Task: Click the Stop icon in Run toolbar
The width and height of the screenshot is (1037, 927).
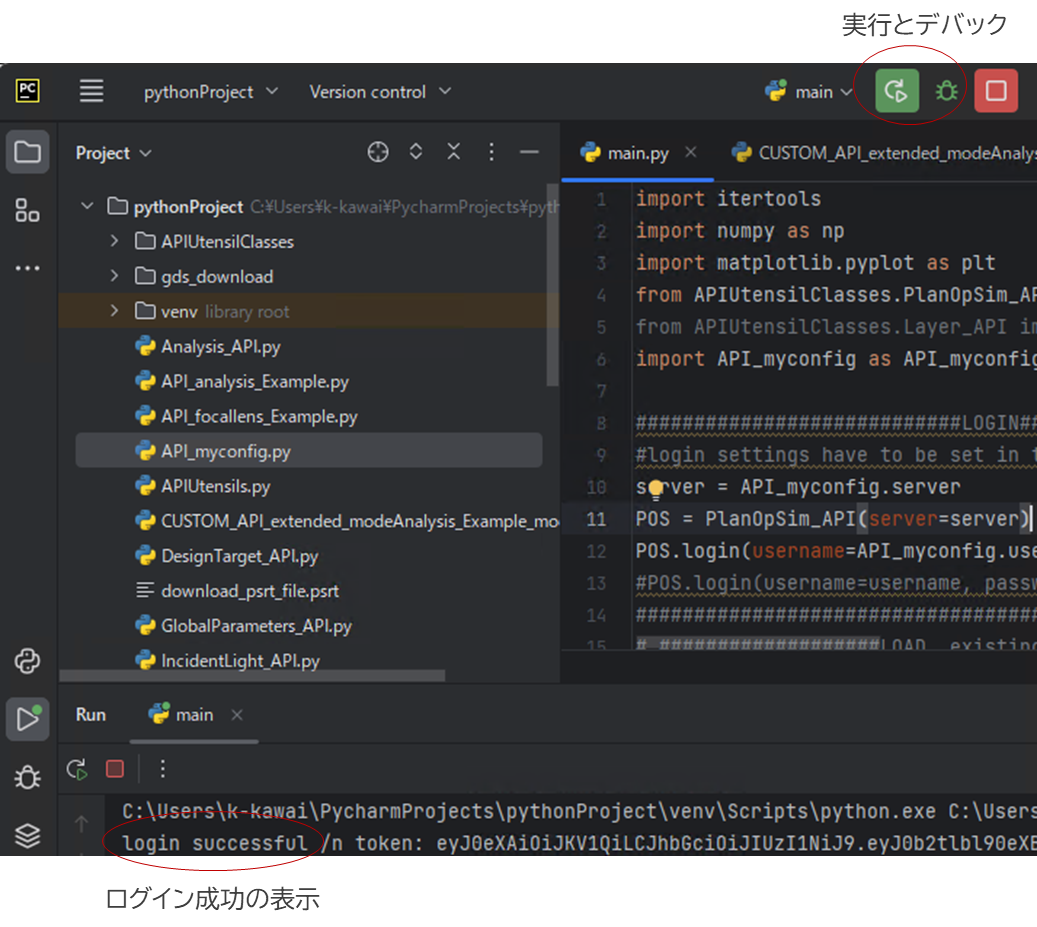Action: pyautogui.click(x=115, y=769)
